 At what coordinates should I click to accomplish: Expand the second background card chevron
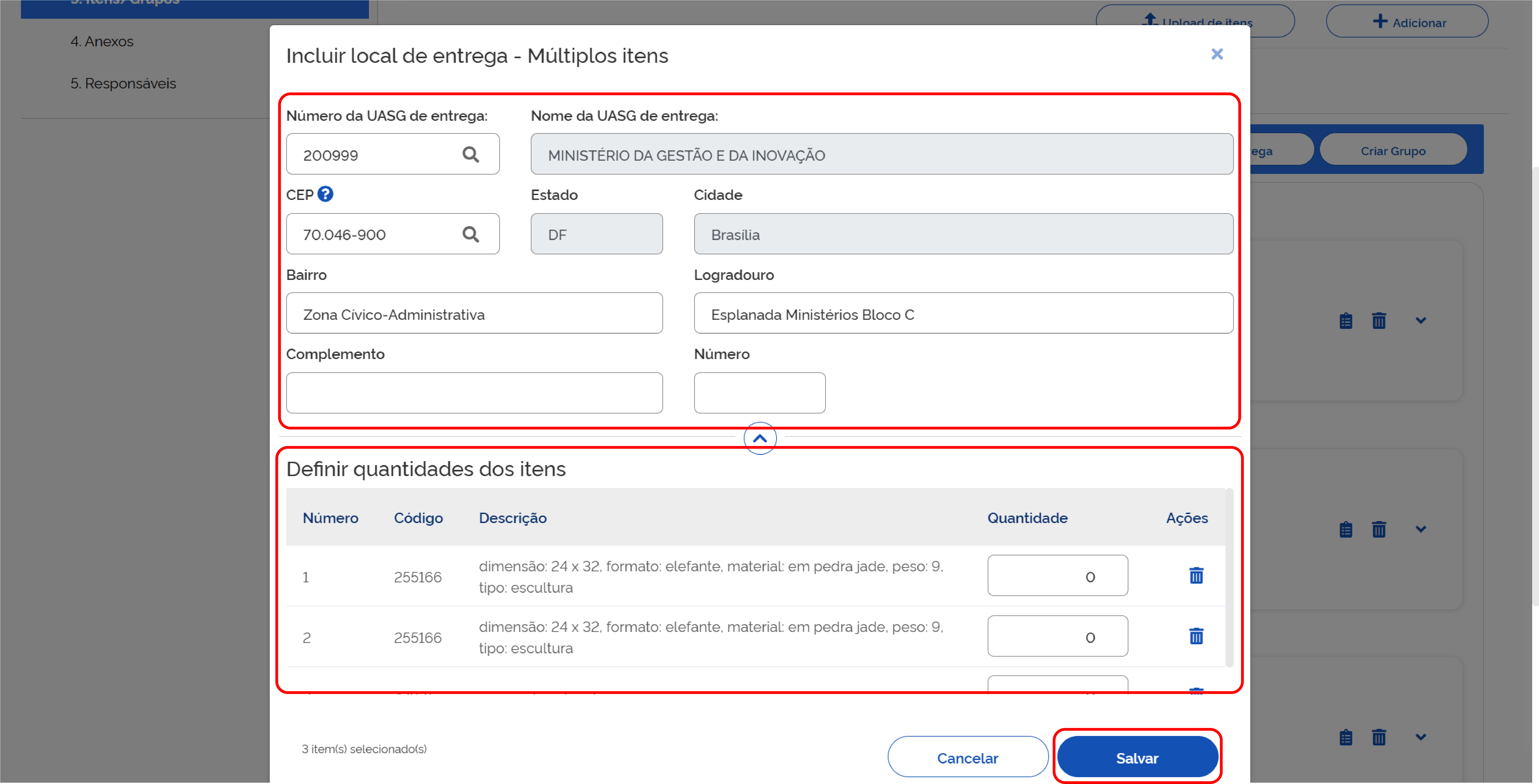[x=1421, y=529]
